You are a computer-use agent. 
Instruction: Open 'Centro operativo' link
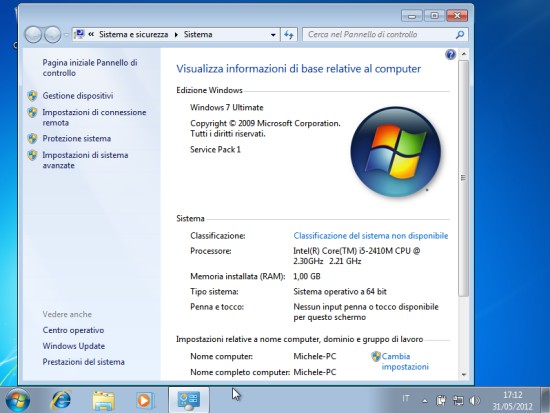tap(73, 330)
